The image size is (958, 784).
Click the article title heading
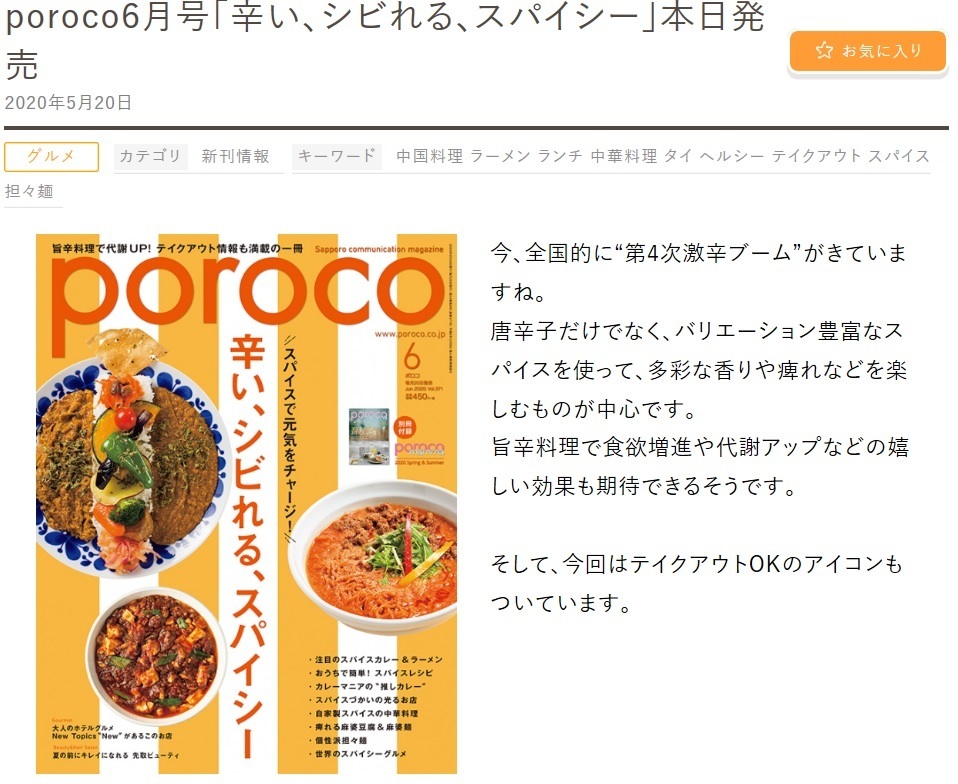click(x=384, y=40)
